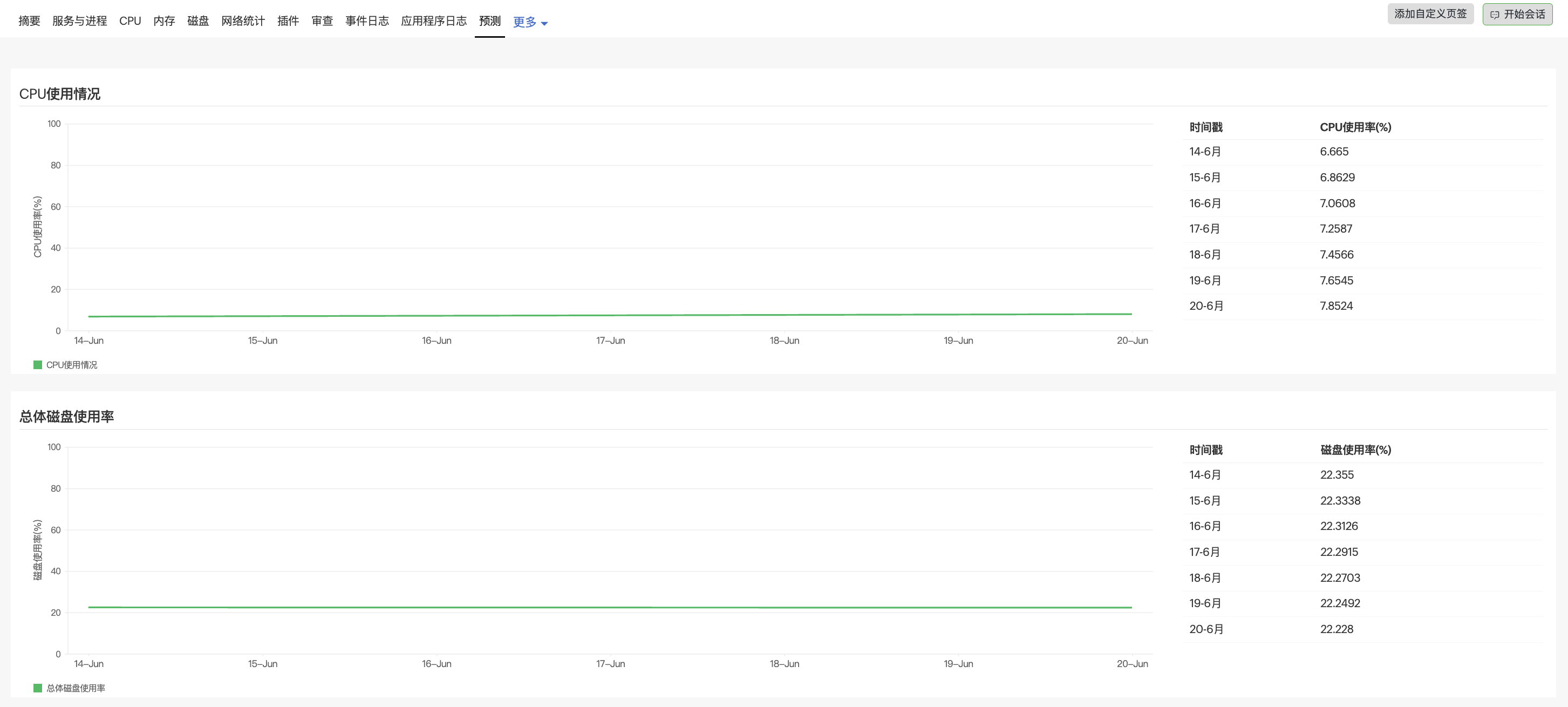The height and width of the screenshot is (707, 1568).
Task: Click chat icon in 开始会话 button
Action: click(x=1494, y=15)
